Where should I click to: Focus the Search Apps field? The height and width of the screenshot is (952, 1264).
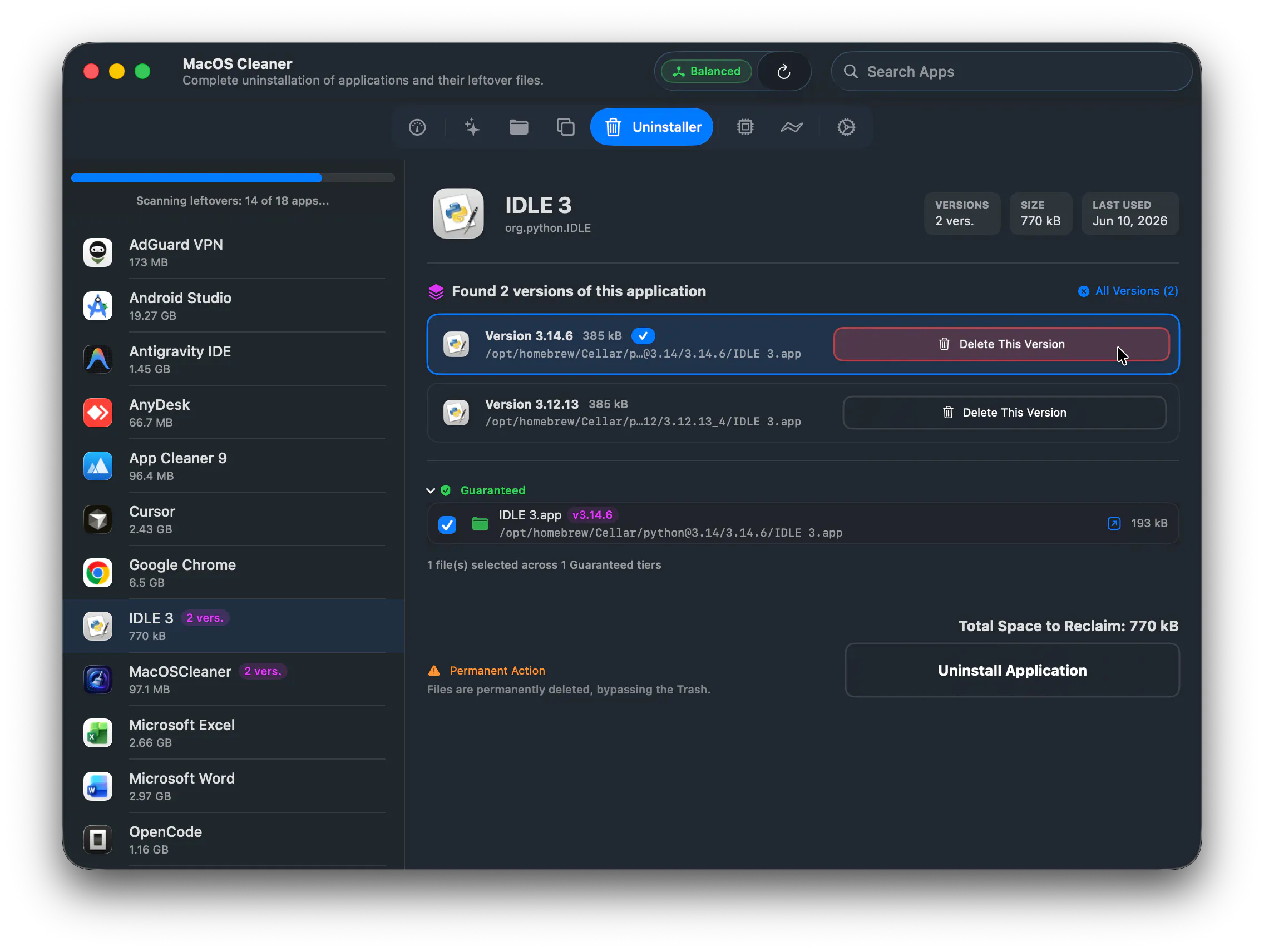(x=1011, y=71)
